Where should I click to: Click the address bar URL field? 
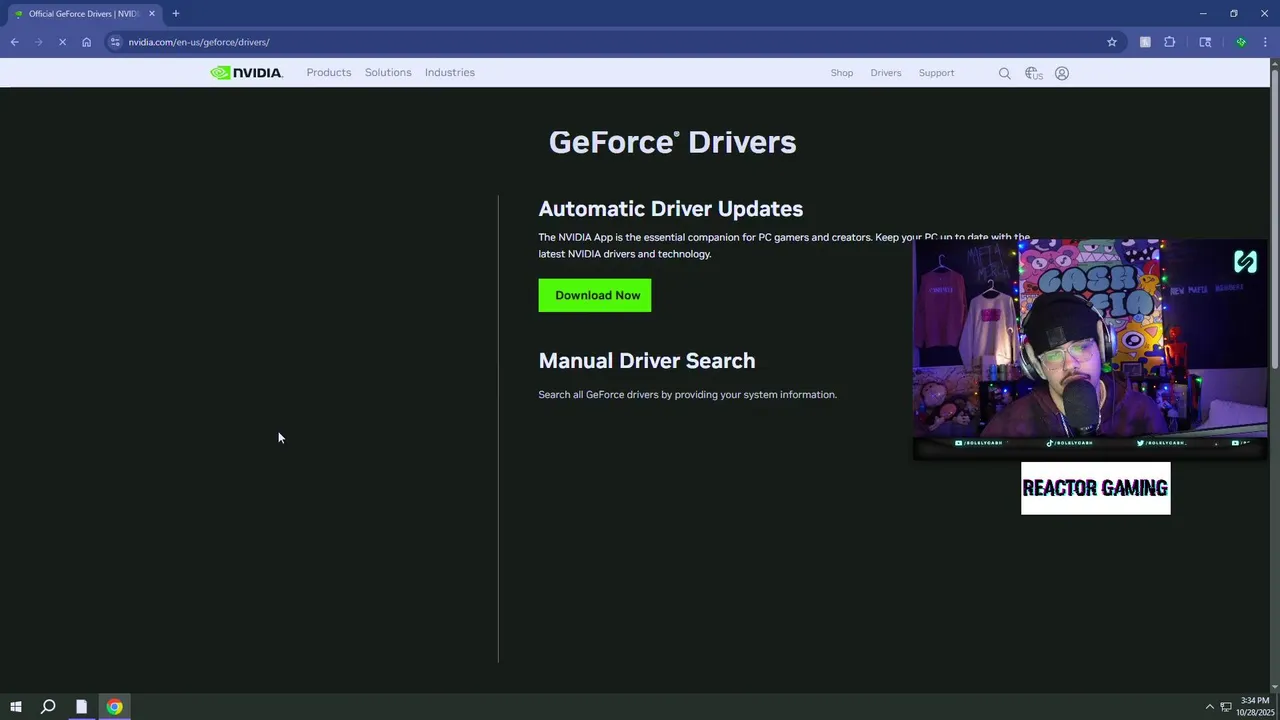tap(610, 42)
